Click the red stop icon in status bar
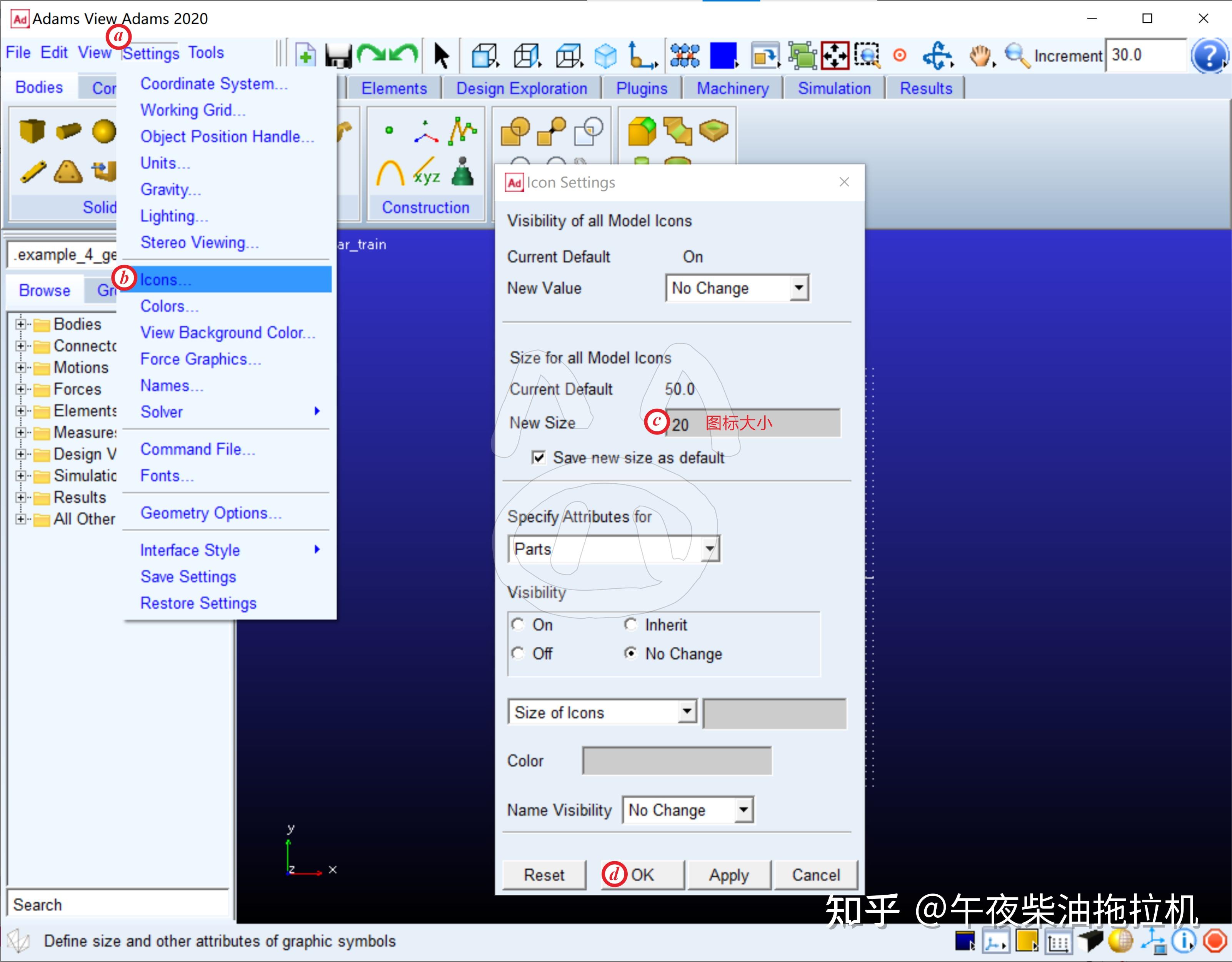 tap(1215, 941)
